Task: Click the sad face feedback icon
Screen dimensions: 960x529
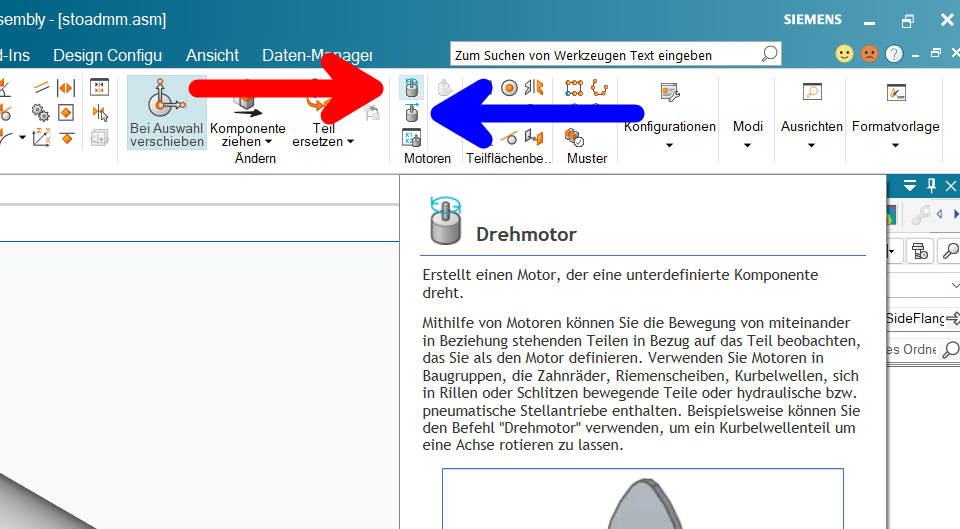Action: pos(869,54)
